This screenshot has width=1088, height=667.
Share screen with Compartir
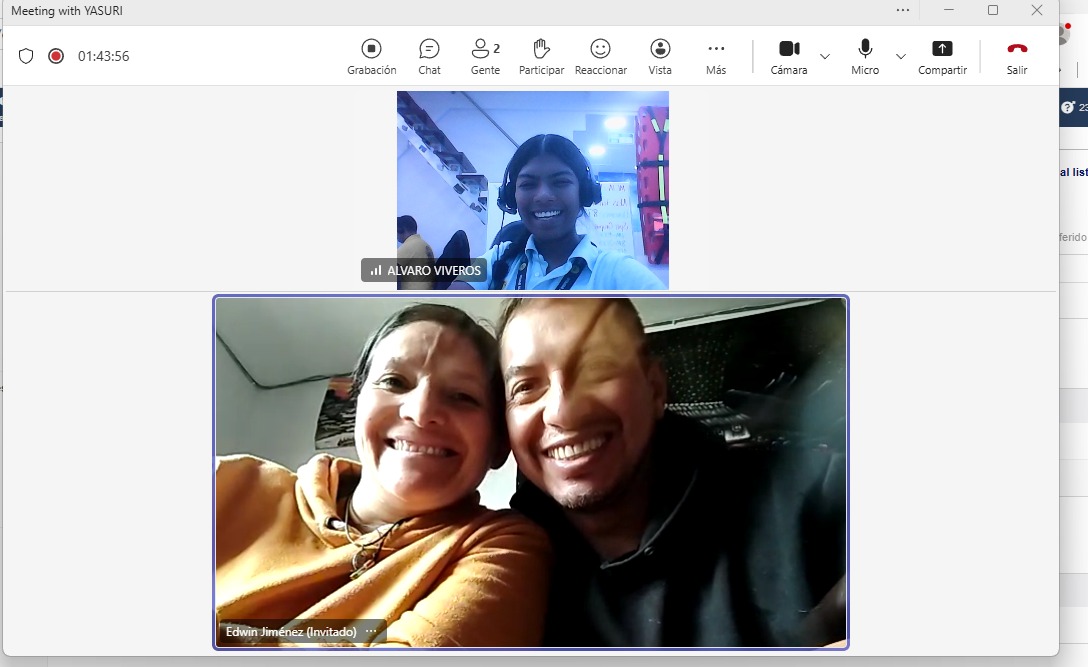point(942,56)
